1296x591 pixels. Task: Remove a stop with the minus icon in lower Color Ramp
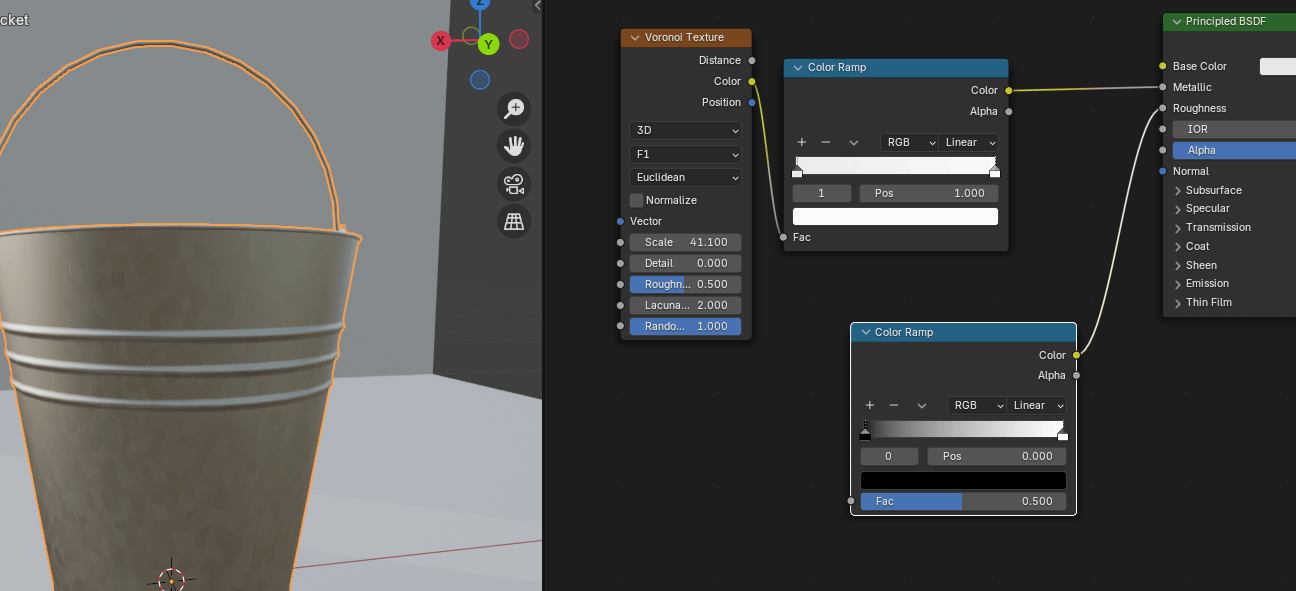894,405
